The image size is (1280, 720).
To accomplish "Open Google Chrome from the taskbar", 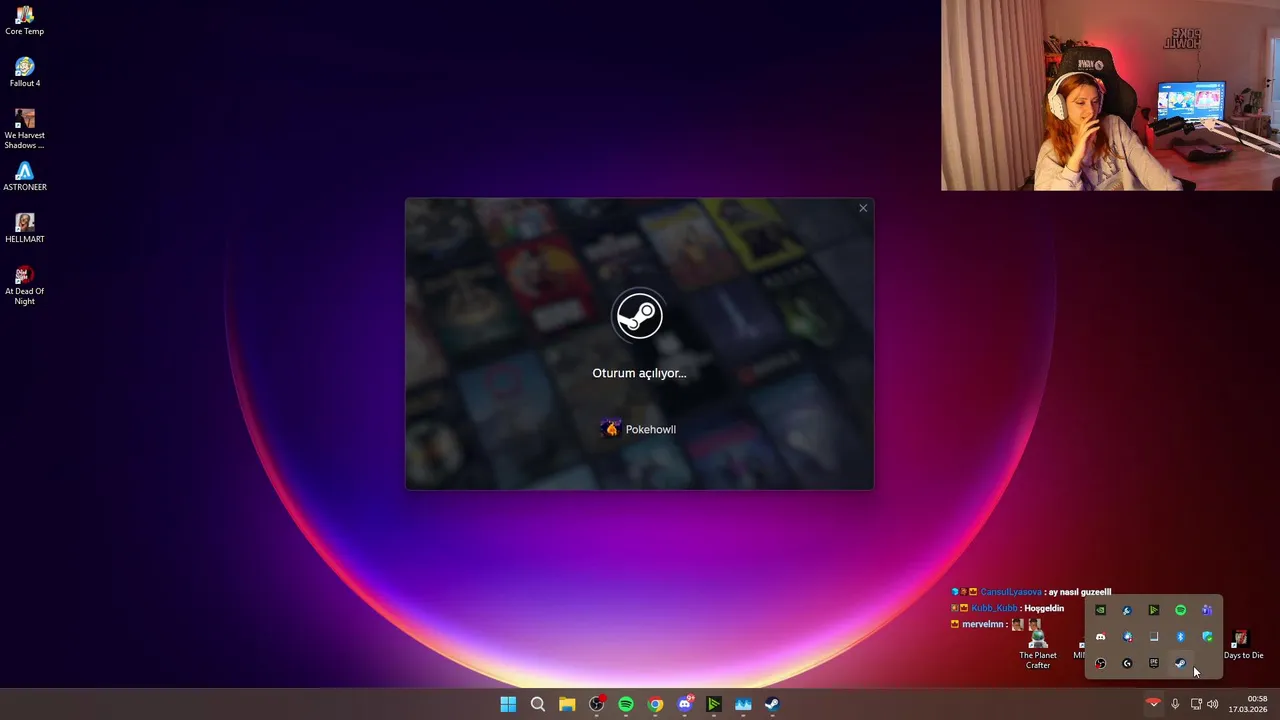I will tap(655, 704).
